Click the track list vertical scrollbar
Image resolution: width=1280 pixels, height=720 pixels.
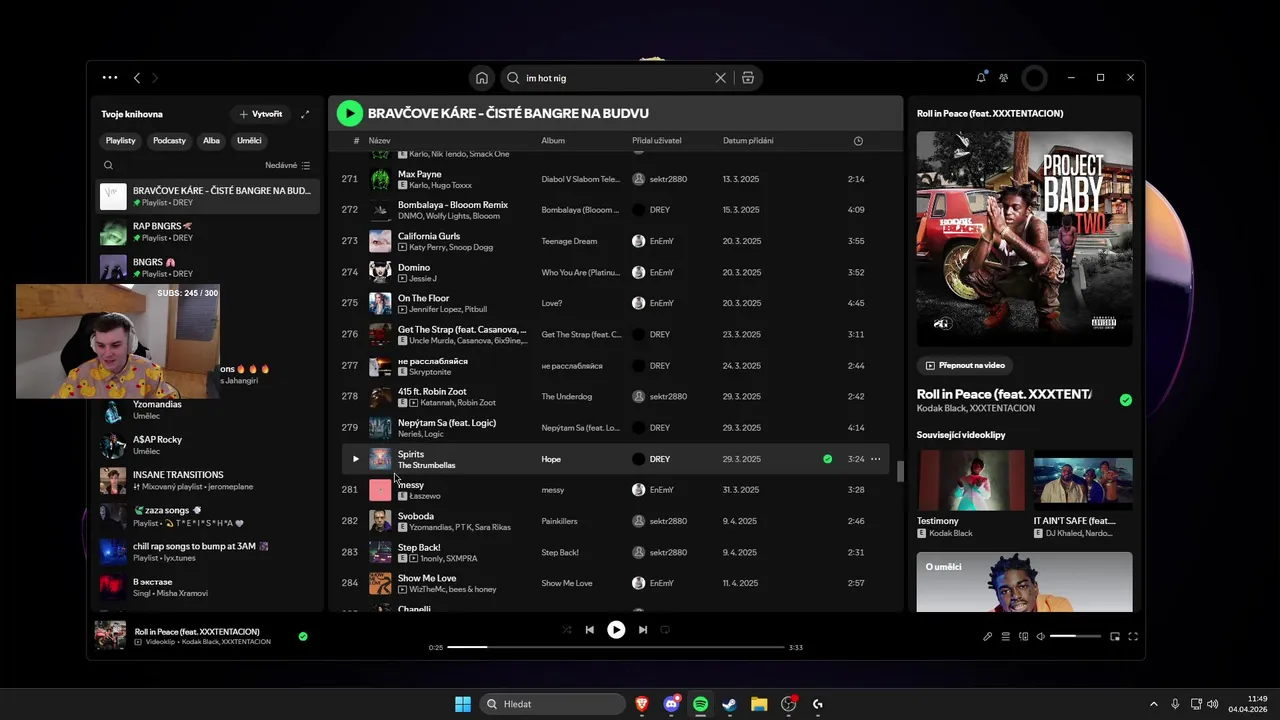899,471
